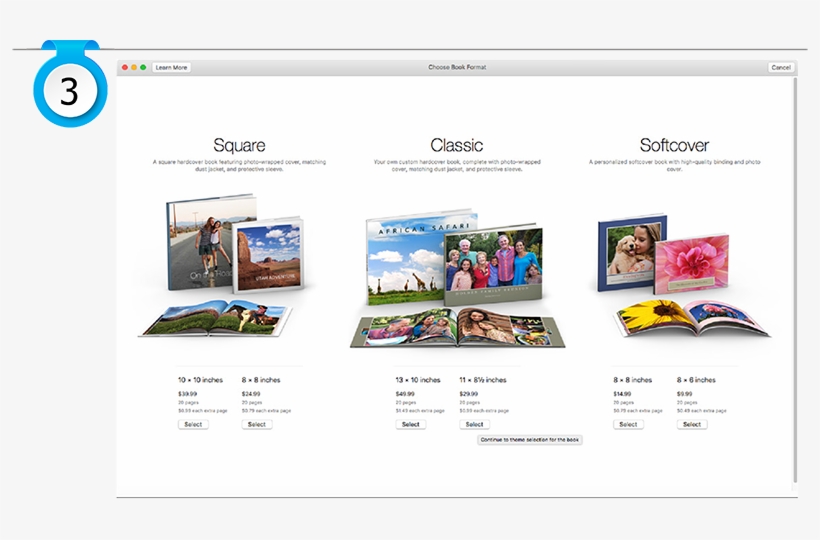The height and width of the screenshot is (540, 820).
Task: Click the Square format heading
Action: pos(239,145)
